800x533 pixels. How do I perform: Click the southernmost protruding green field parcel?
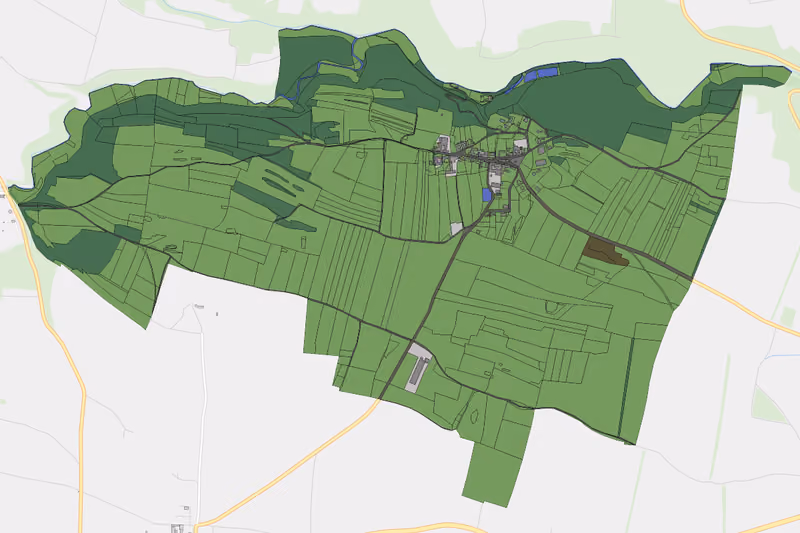[494, 474]
